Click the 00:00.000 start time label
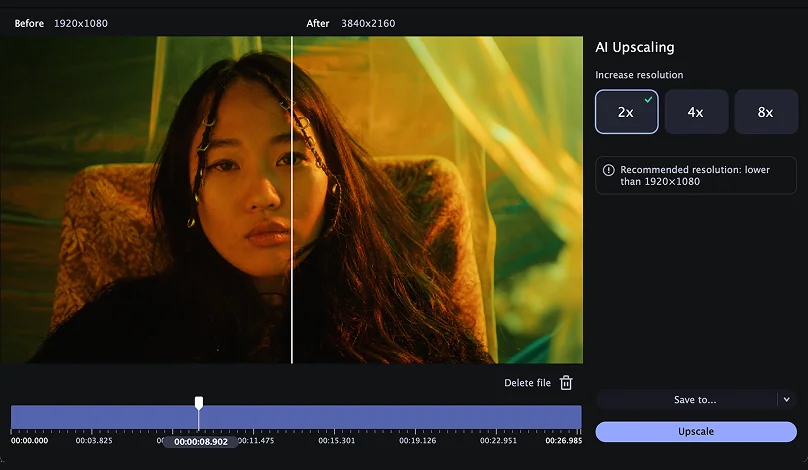Viewport: 808px width, 470px height. pos(29,441)
